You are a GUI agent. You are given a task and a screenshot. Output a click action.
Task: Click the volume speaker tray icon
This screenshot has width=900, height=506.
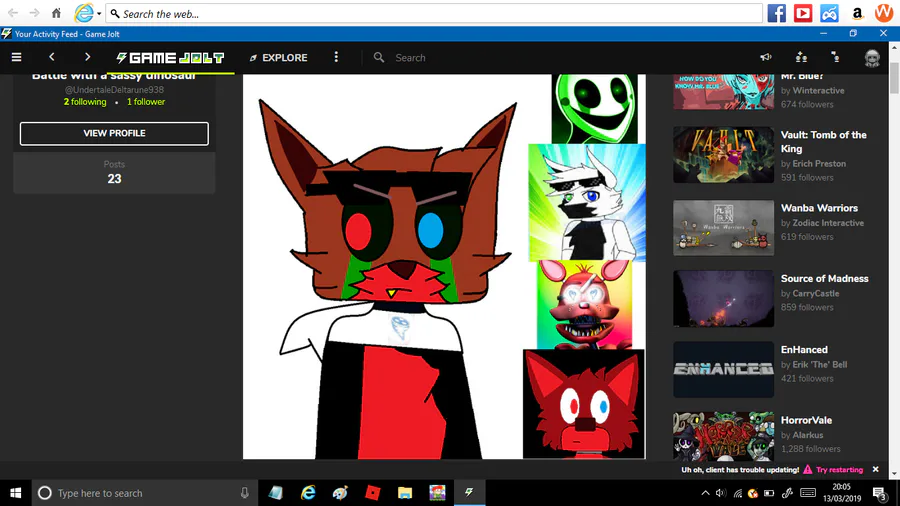(x=721, y=493)
